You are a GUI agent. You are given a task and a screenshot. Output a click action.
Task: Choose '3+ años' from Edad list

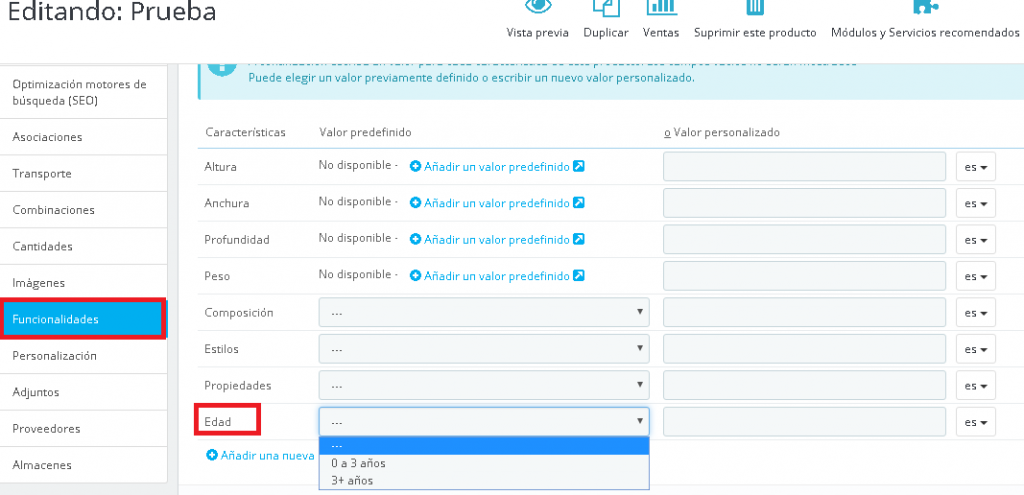[352, 481]
